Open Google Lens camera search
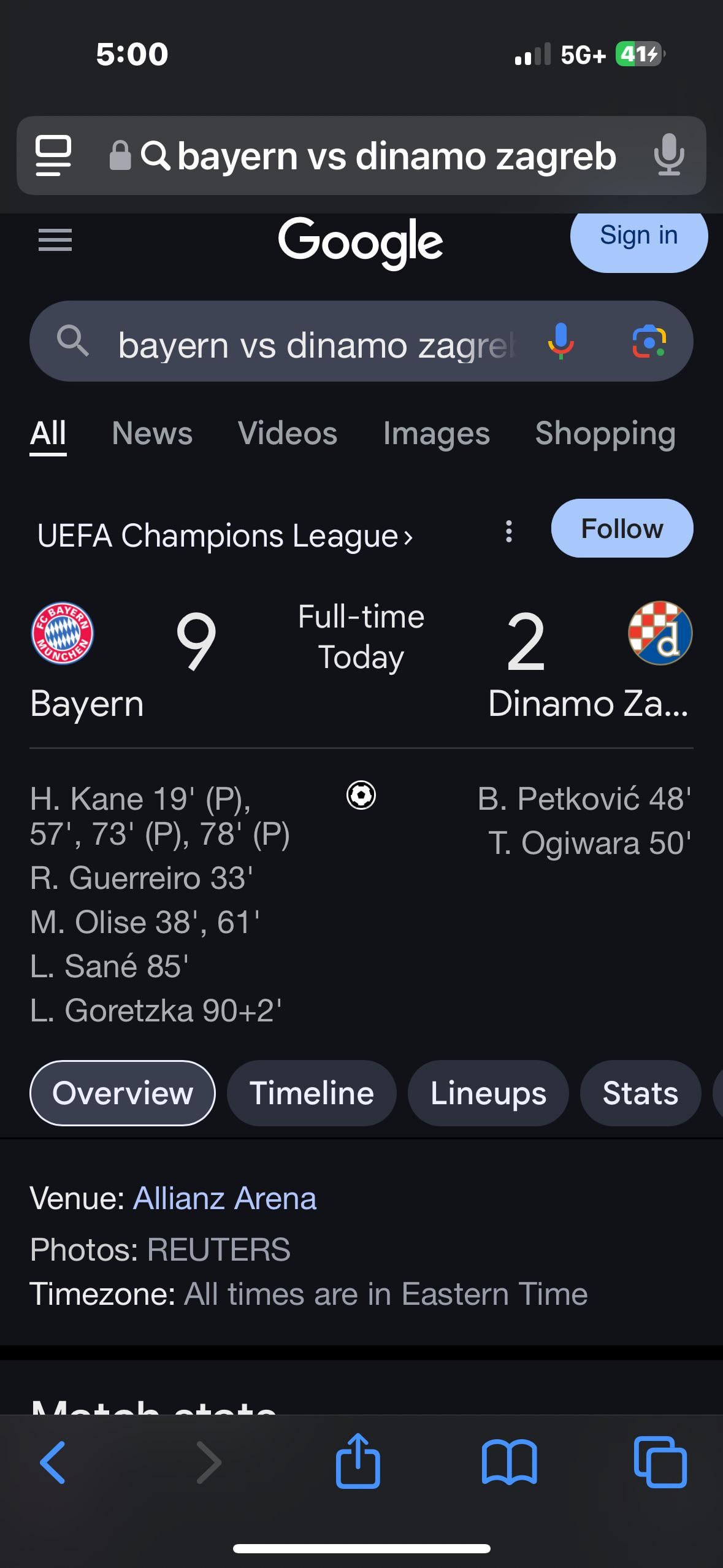Image resolution: width=723 pixels, height=1568 pixels. pos(649,341)
